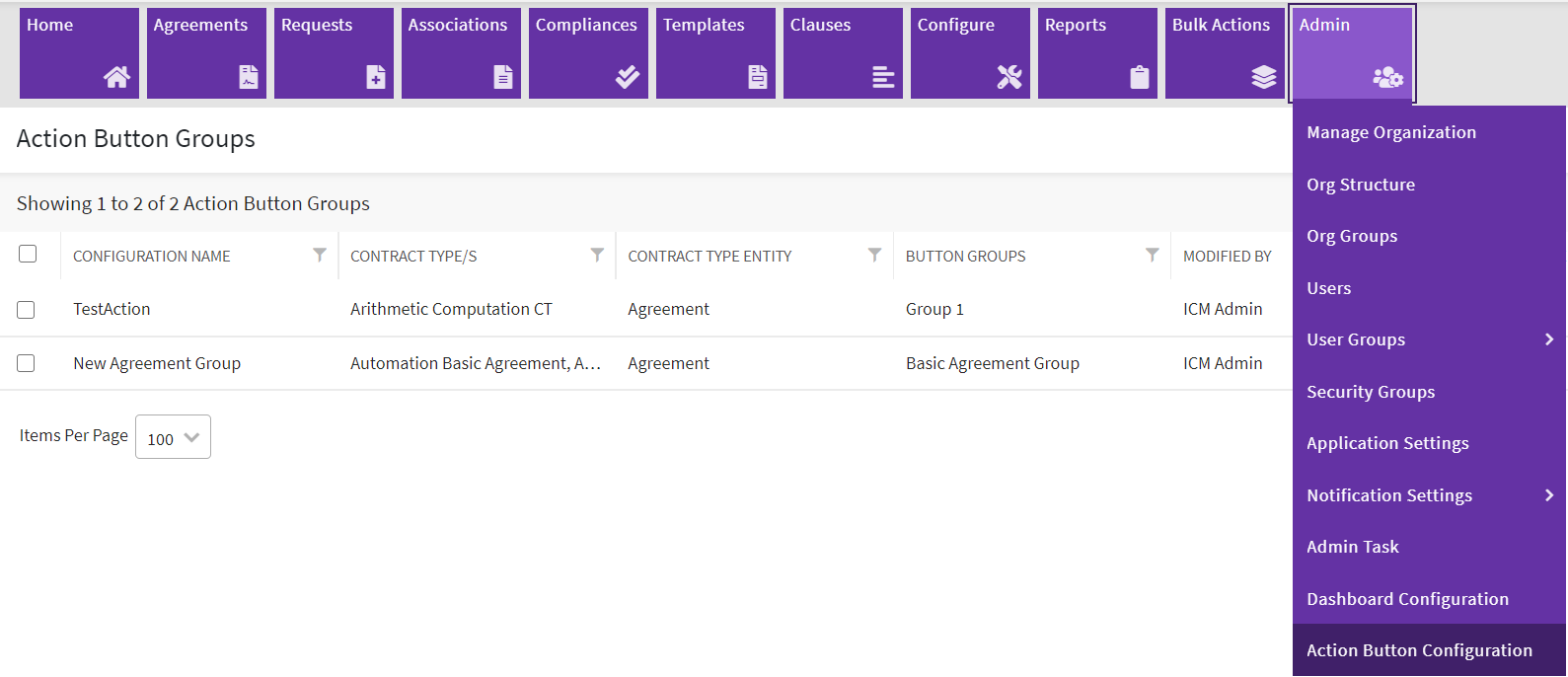
Task: Tick the select-all header checkbox
Action: pos(28,255)
